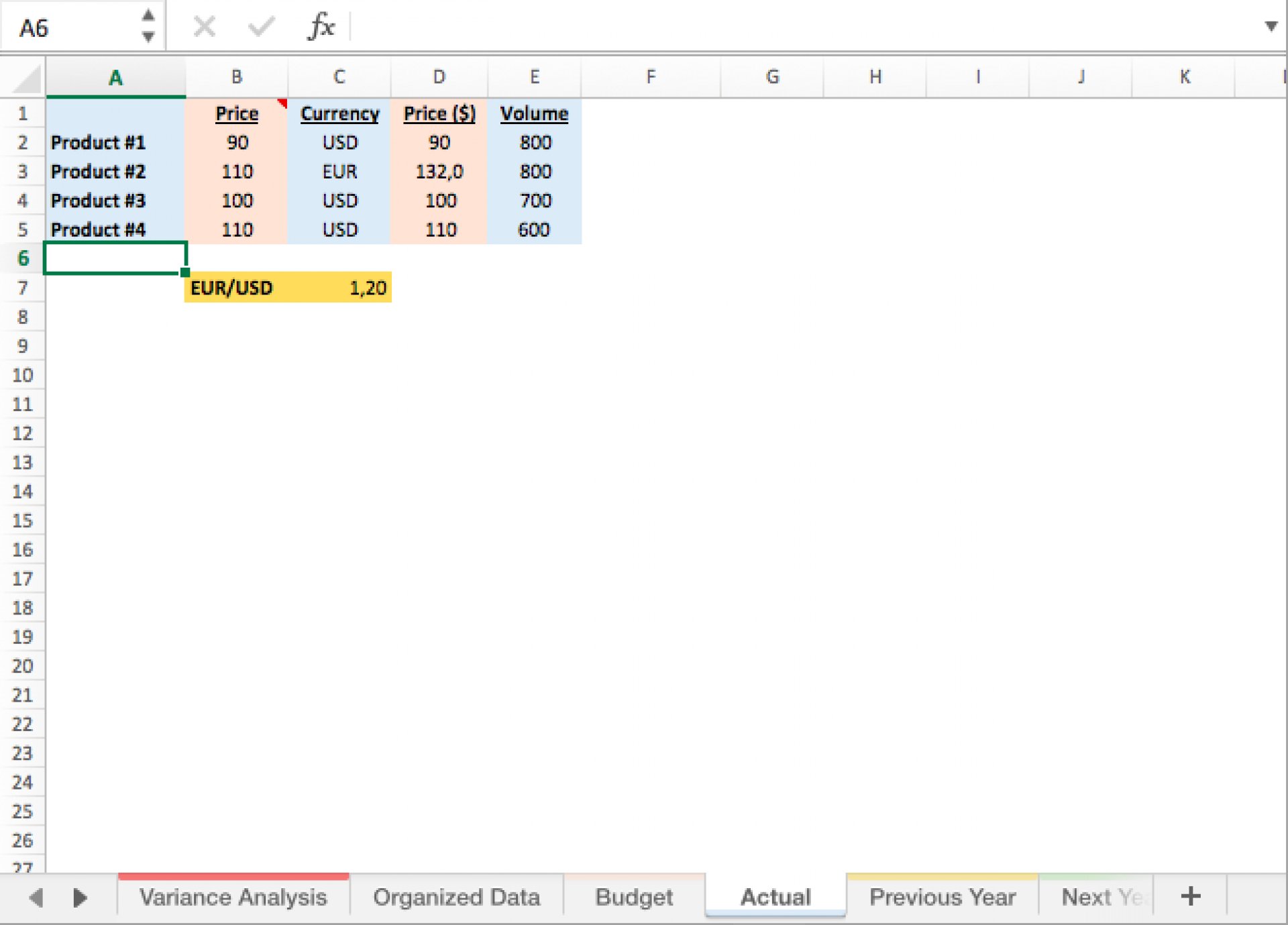This screenshot has width=1288, height=925.
Task: Select the Product #4 cell
Action: pyautogui.click(x=115, y=229)
